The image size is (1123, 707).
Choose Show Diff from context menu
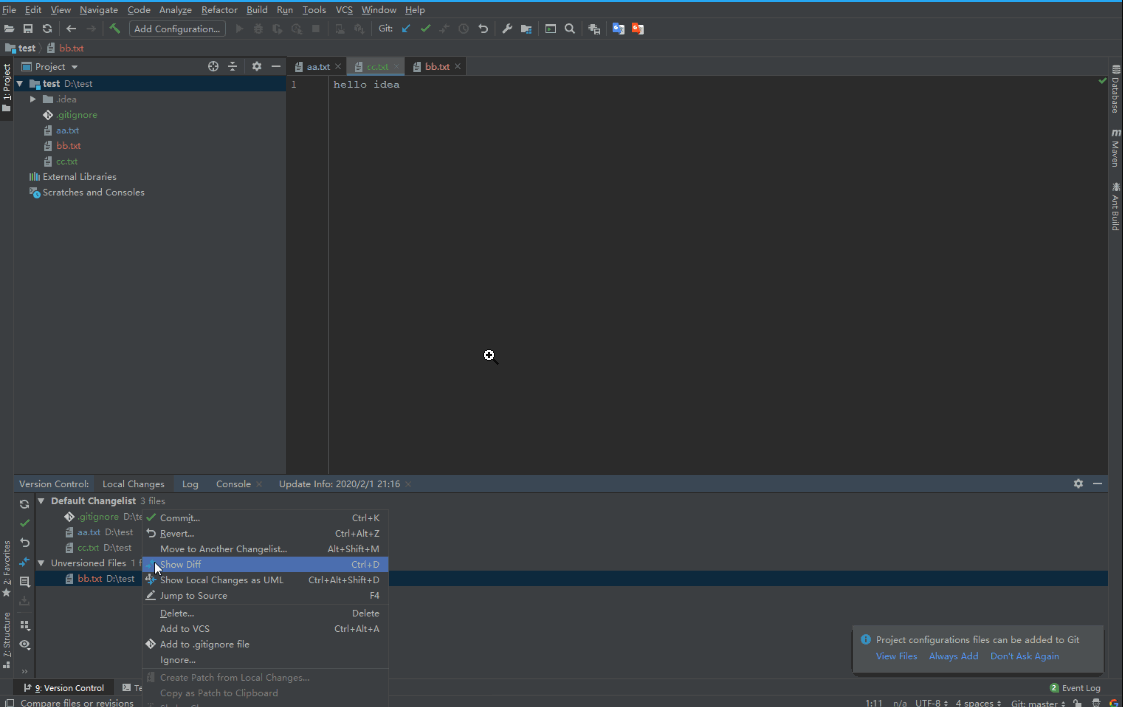coord(265,564)
